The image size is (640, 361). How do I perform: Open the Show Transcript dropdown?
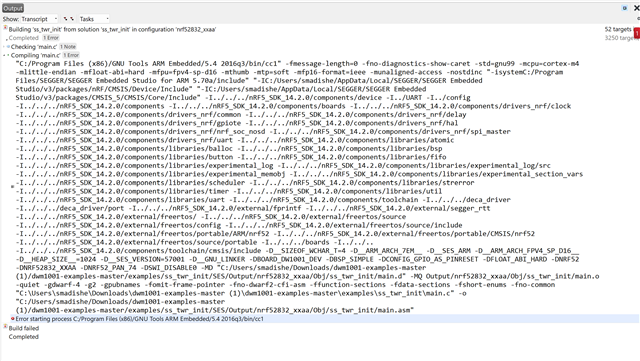(x=39, y=19)
